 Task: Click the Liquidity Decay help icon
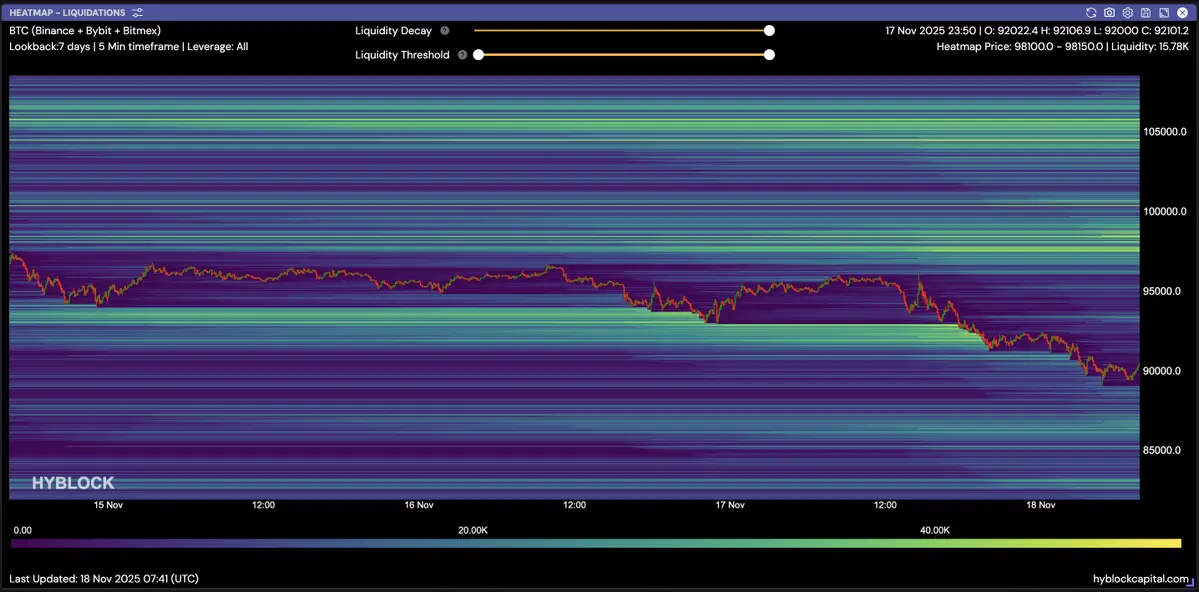point(445,31)
